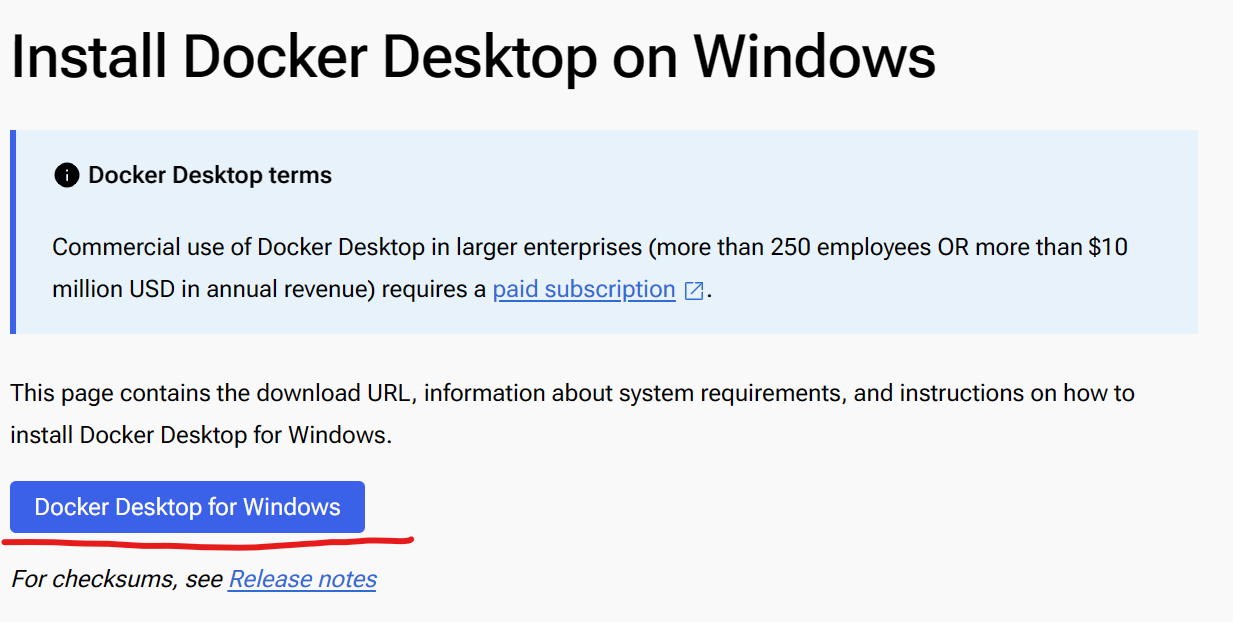Open the paid subscription link

pyautogui.click(x=584, y=290)
